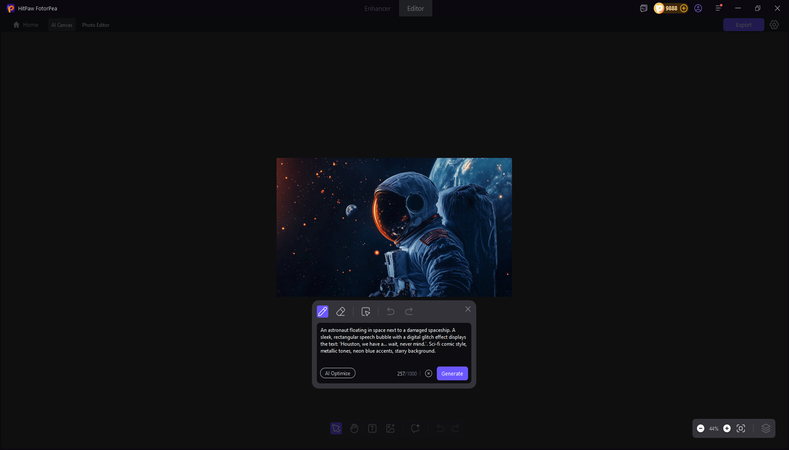Image resolution: width=789 pixels, height=450 pixels.
Task: Open the AI Canvas tab
Action: coord(62,25)
